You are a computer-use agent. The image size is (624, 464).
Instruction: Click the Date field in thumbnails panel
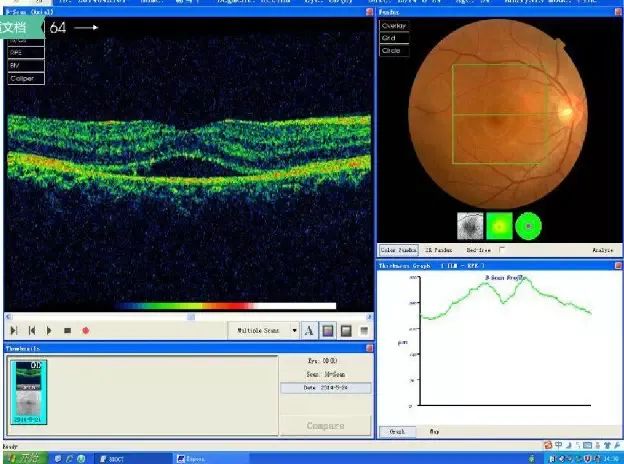[326, 387]
